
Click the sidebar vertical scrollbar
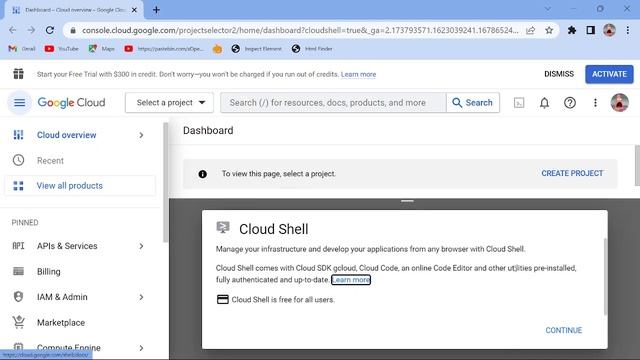coord(165,182)
